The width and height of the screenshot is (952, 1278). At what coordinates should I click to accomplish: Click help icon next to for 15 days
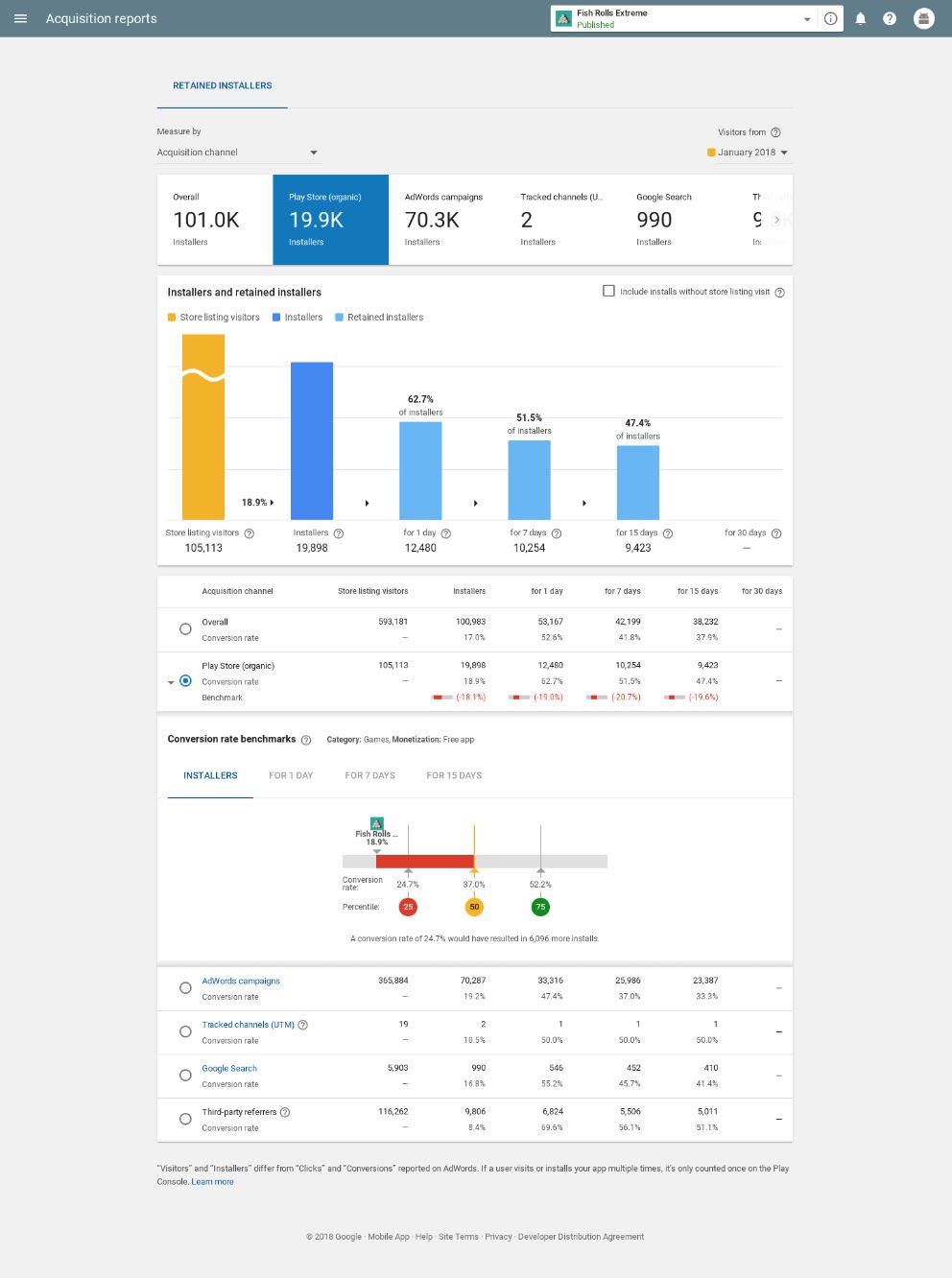[668, 533]
